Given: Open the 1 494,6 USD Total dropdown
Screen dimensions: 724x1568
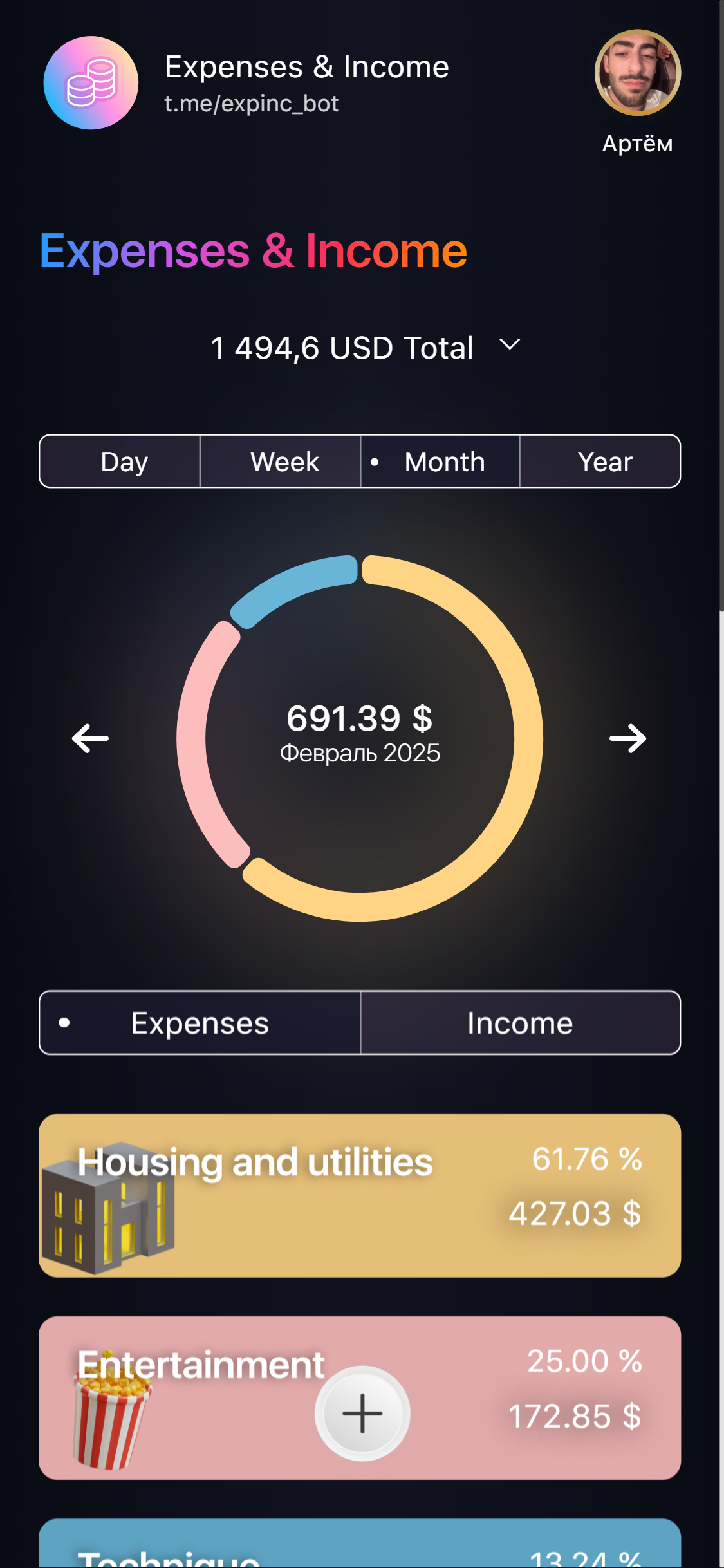Looking at the screenshot, I should pos(342,348).
